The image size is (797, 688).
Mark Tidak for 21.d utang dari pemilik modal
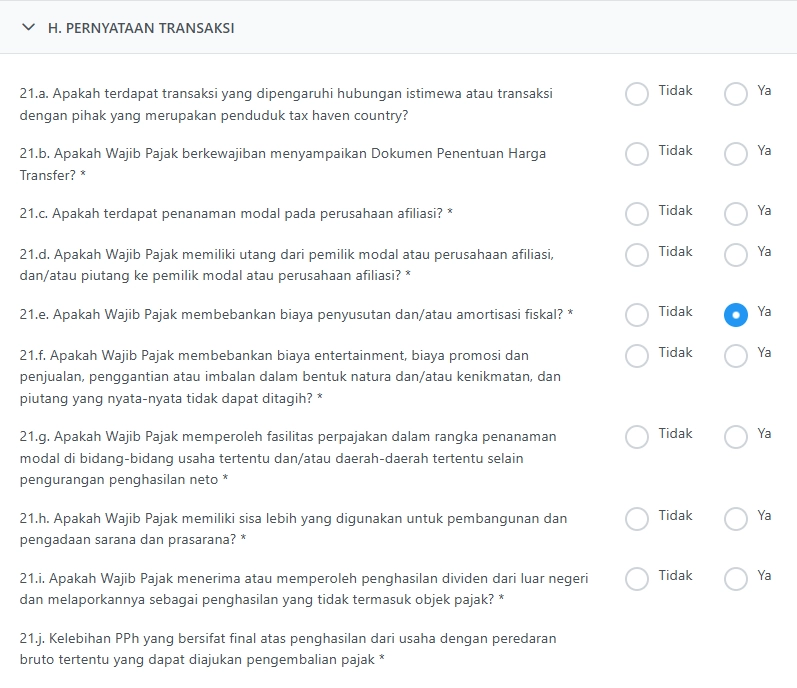click(x=637, y=255)
